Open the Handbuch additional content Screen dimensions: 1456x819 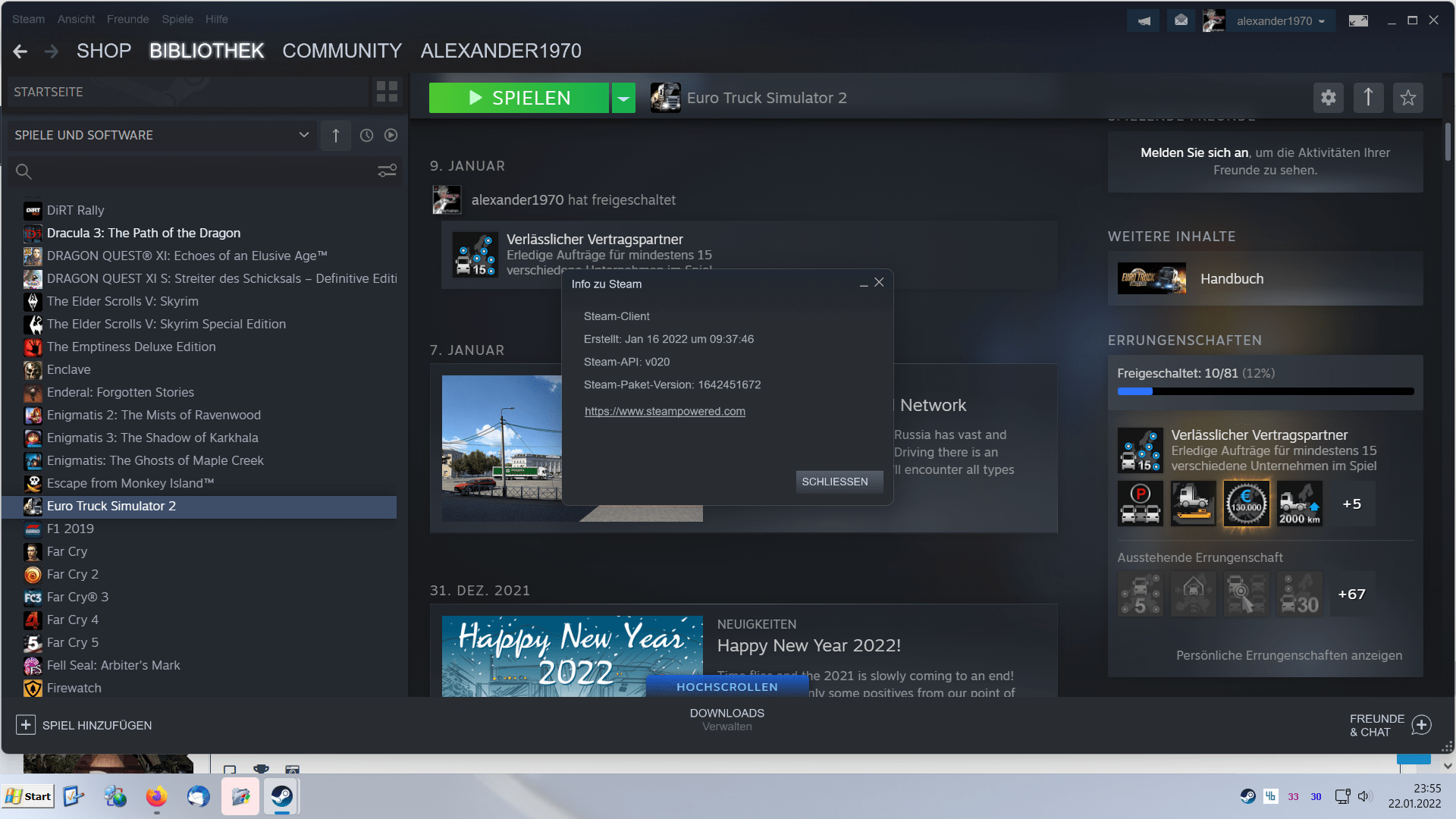click(1265, 278)
